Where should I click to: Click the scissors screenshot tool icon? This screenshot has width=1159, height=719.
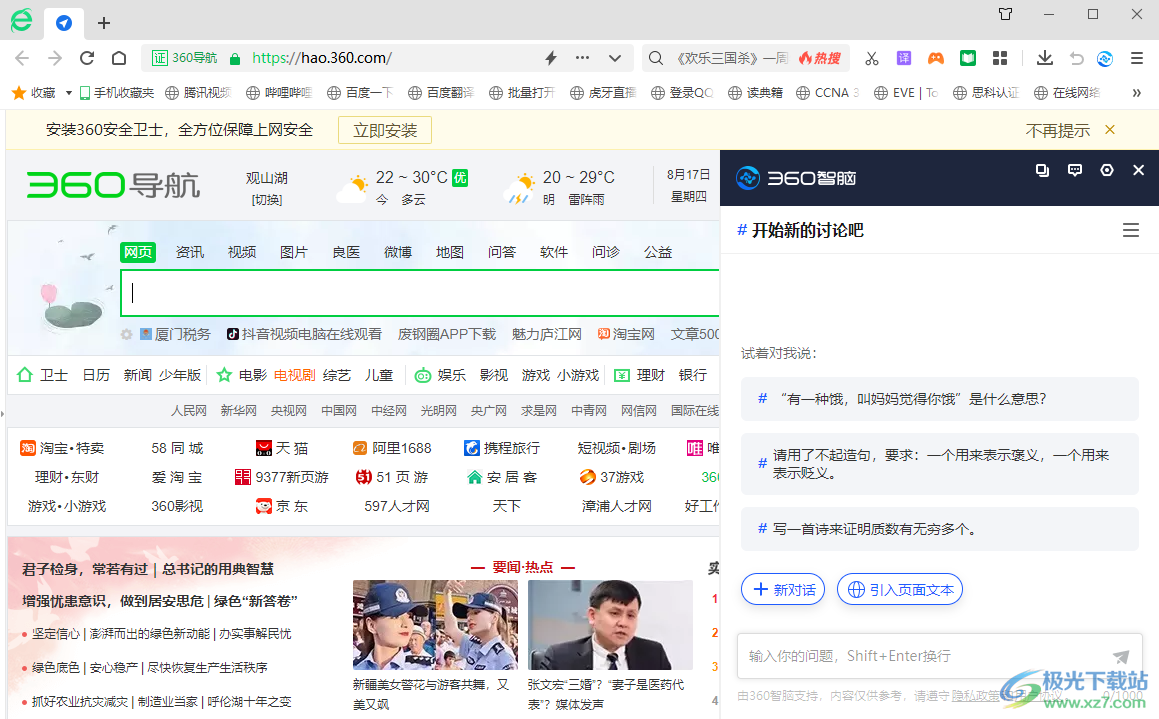[x=872, y=58]
